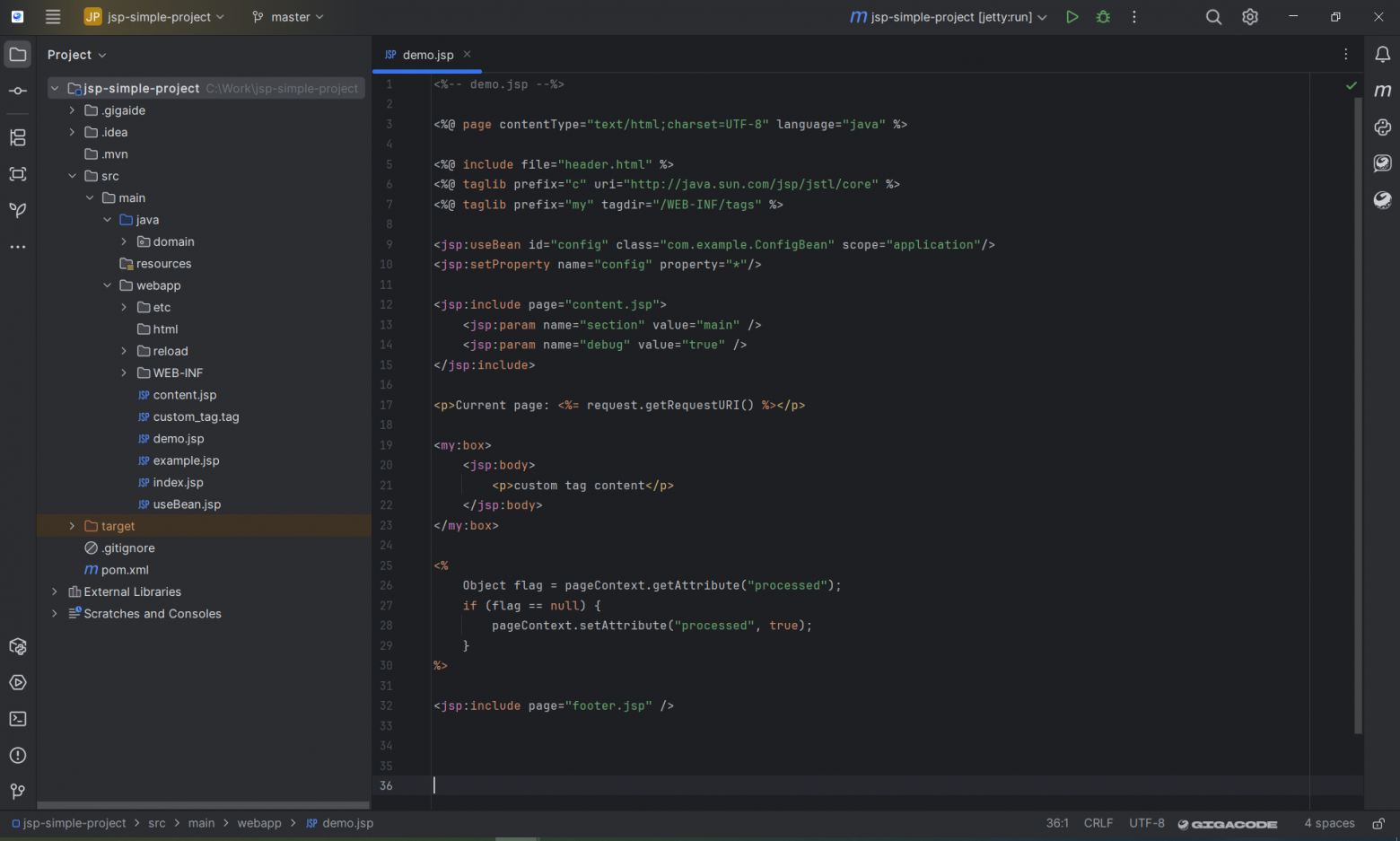The height and width of the screenshot is (841, 1400).
Task: Expand the target folder
Action: 72,526
